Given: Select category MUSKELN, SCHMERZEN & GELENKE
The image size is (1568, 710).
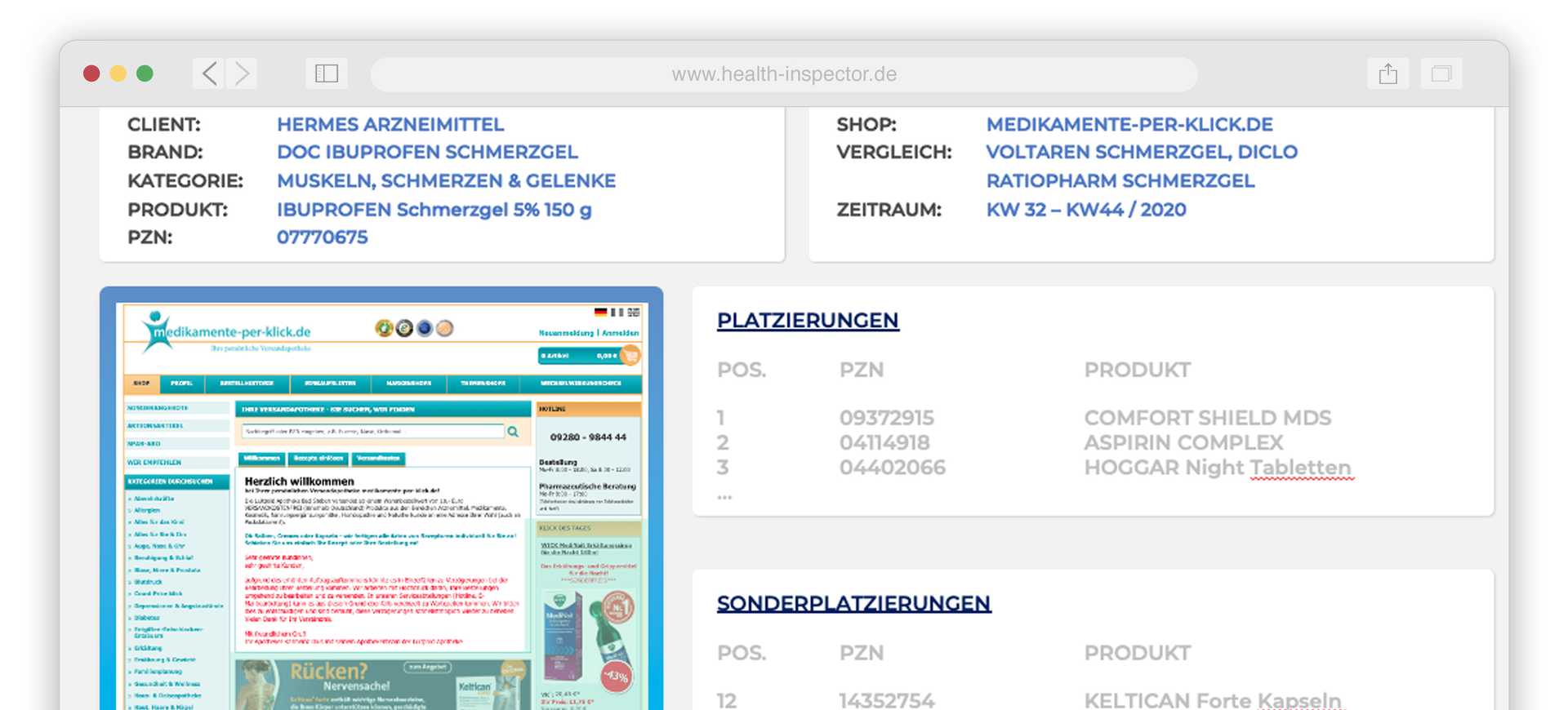Looking at the screenshot, I should click(446, 181).
